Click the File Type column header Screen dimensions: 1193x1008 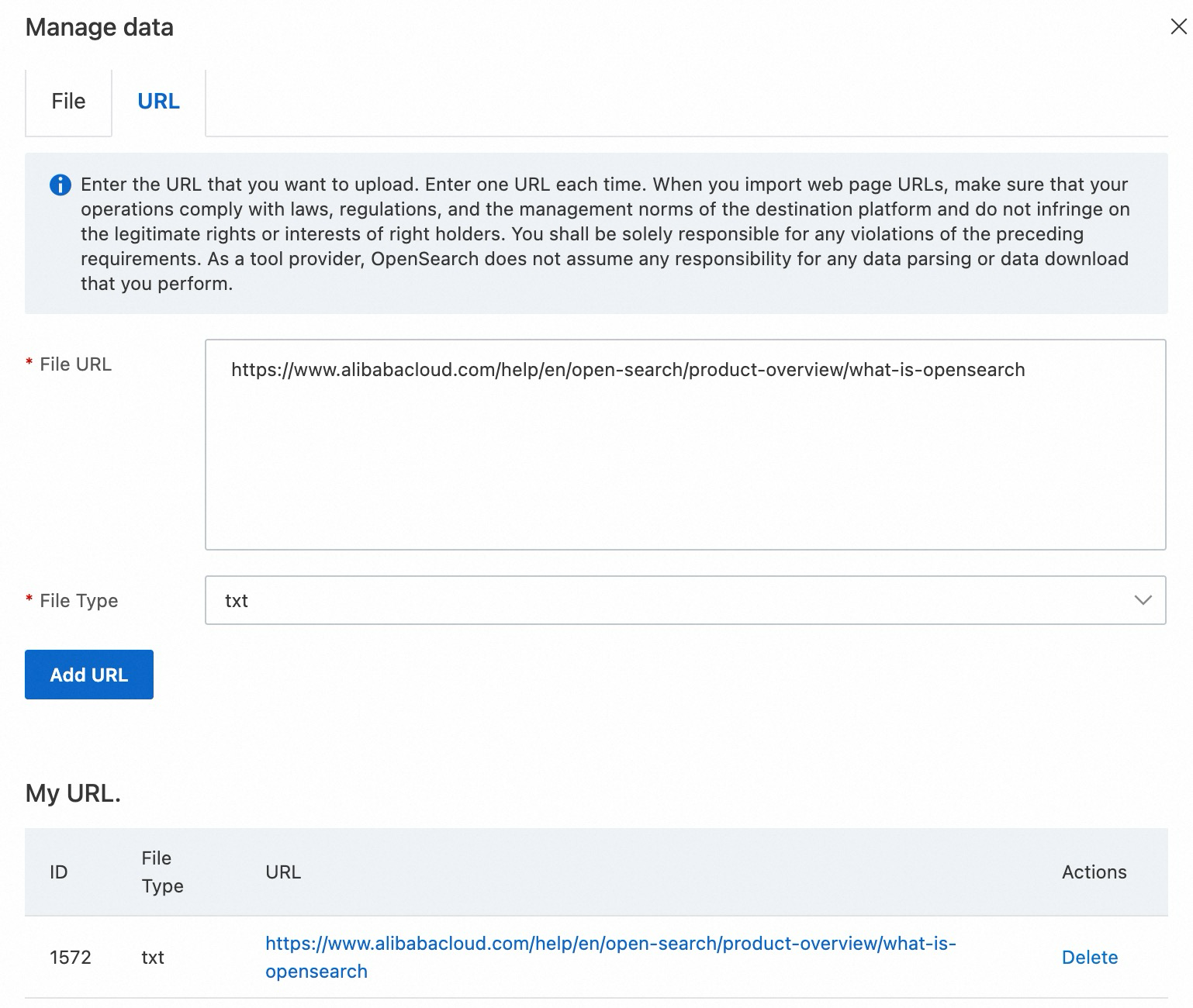tap(162, 872)
